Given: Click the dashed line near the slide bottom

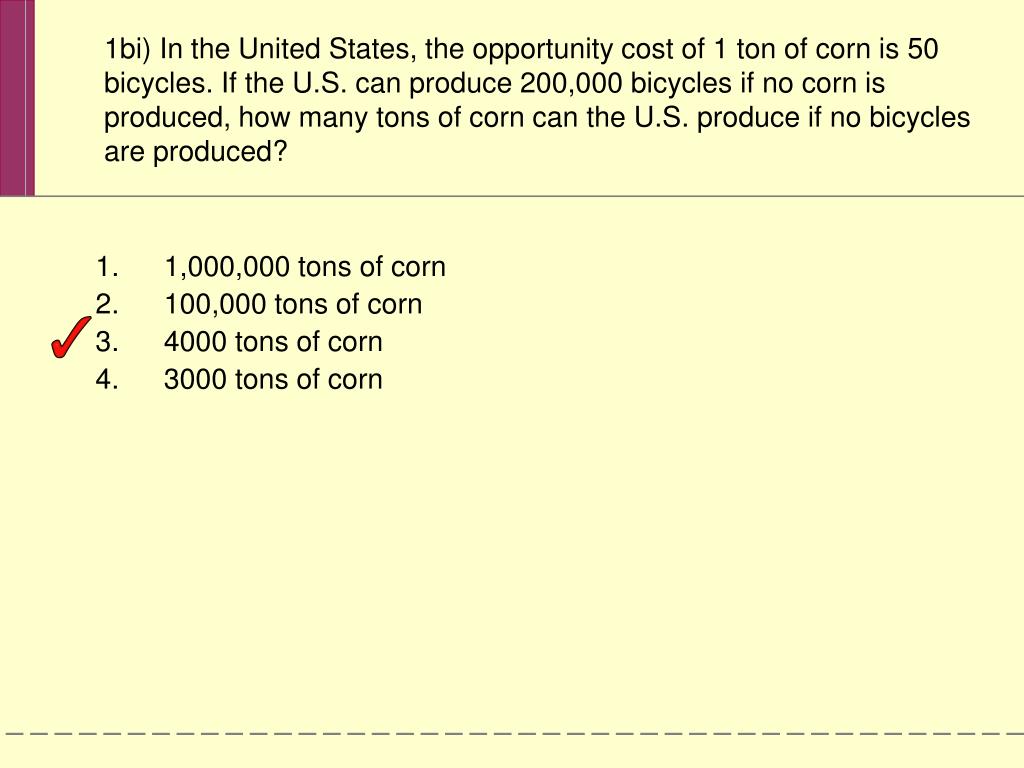Looking at the screenshot, I should coord(512,733).
